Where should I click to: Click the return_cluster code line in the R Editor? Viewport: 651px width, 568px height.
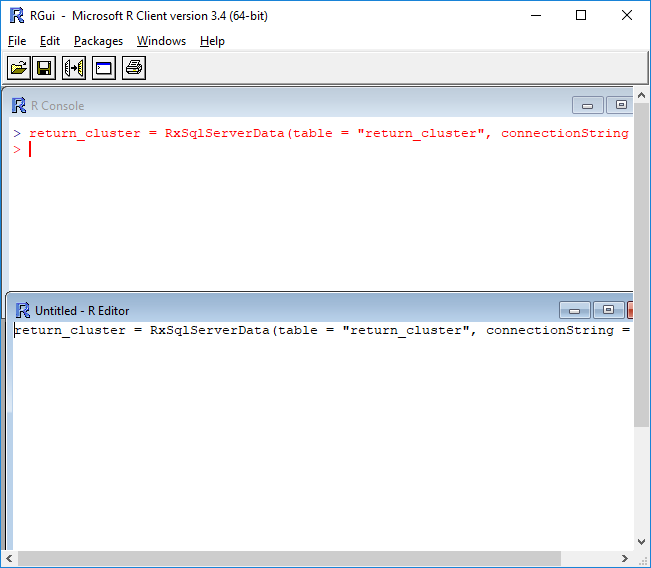[x=200, y=330]
